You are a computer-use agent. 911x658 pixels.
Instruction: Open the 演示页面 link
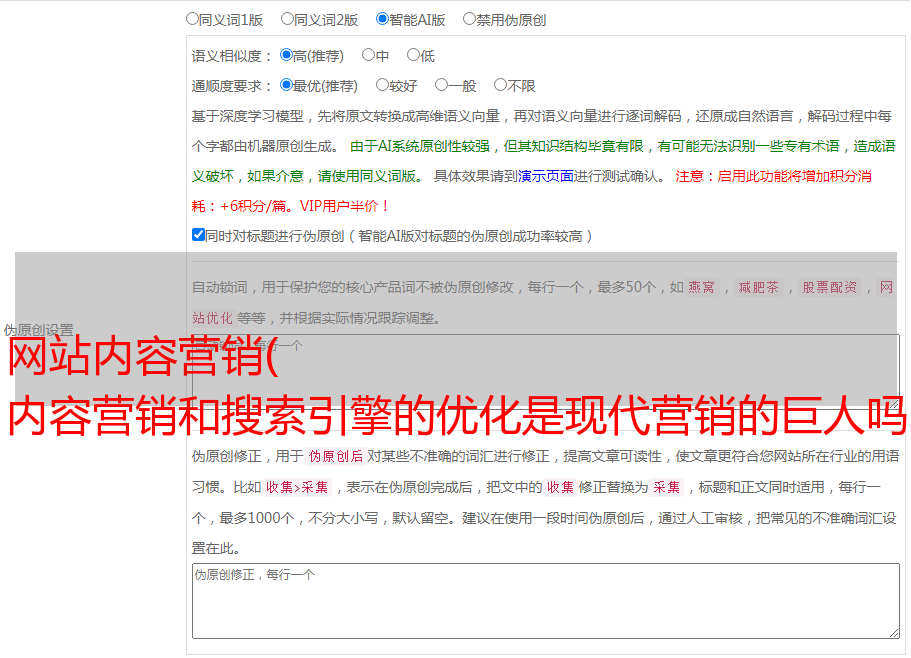[x=546, y=176]
